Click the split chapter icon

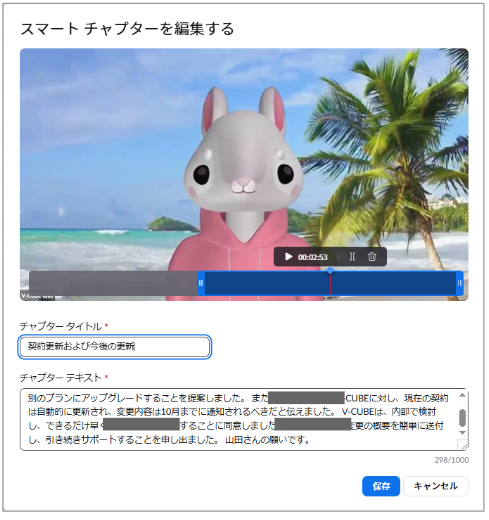[x=352, y=257]
